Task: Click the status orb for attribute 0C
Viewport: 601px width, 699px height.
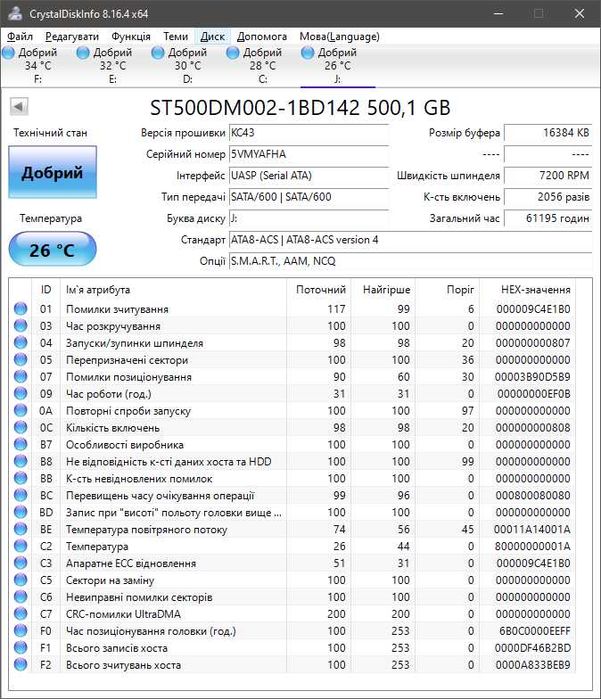Action: point(21,427)
